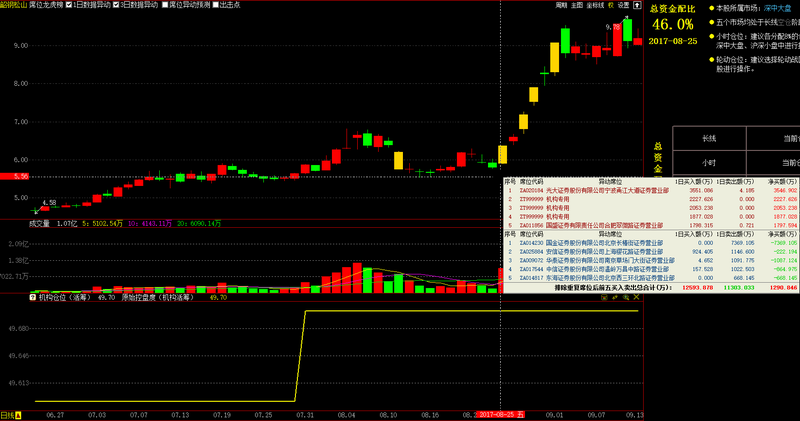Open the 设置 settings menu

(x=624, y=5)
